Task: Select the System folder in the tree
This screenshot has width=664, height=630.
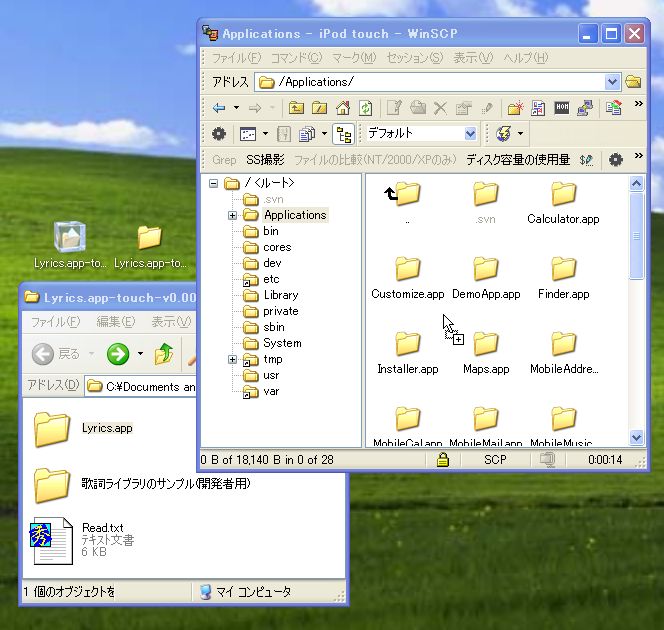Action: coord(282,343)
